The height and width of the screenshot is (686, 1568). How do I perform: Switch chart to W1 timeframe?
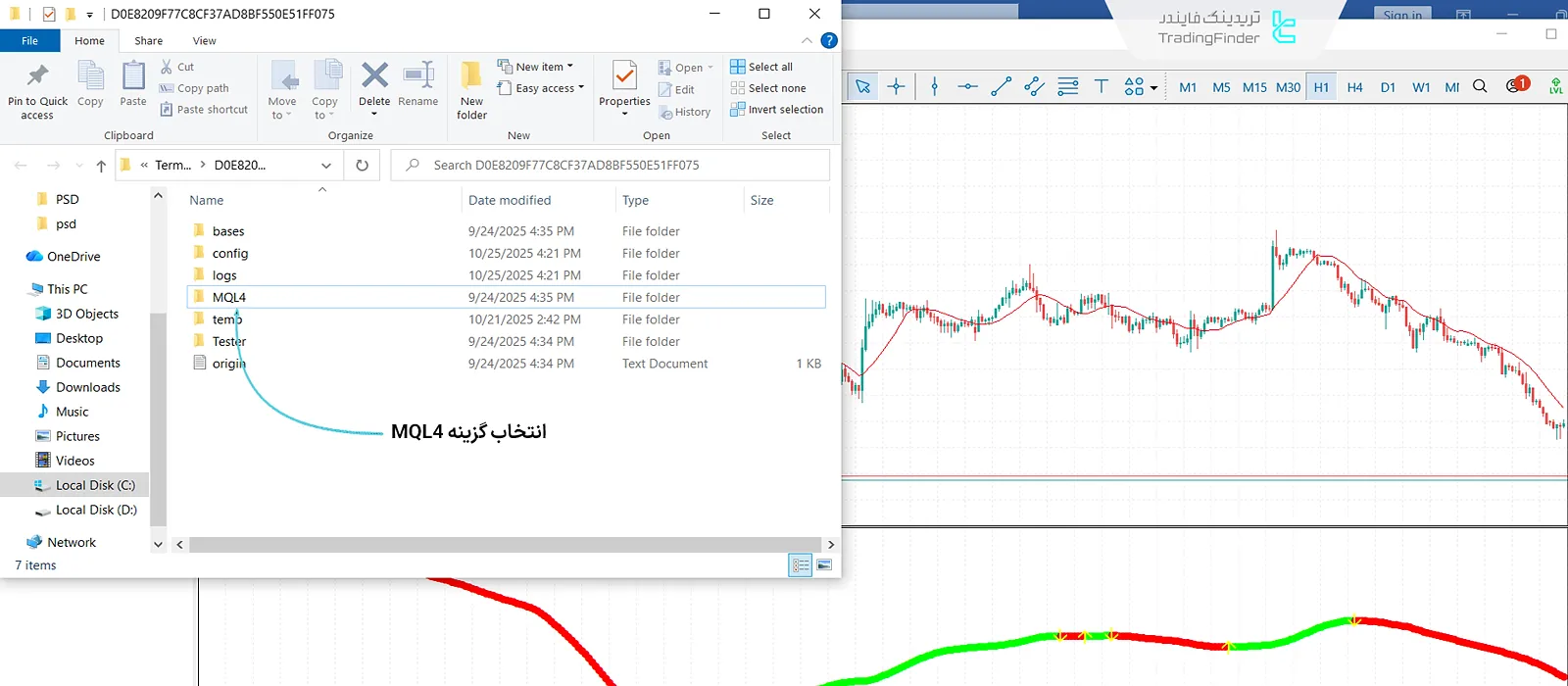tap(1421, 86)
